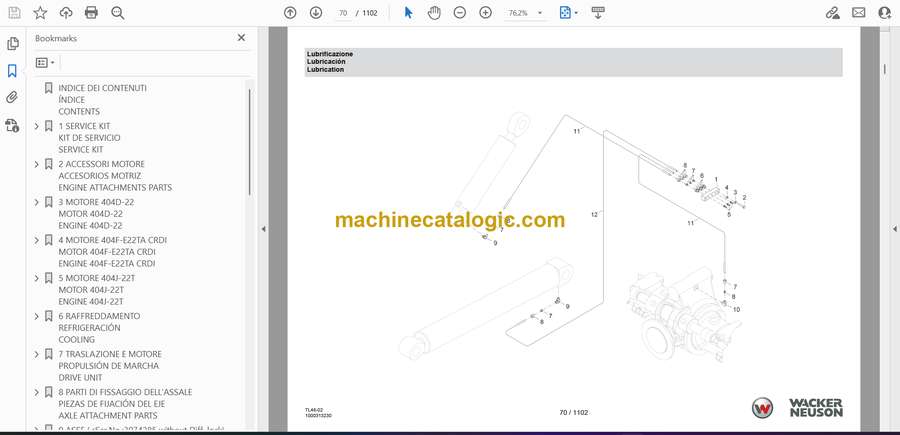
Task: Go to previous page with up arrow
Action: (290, 13)
